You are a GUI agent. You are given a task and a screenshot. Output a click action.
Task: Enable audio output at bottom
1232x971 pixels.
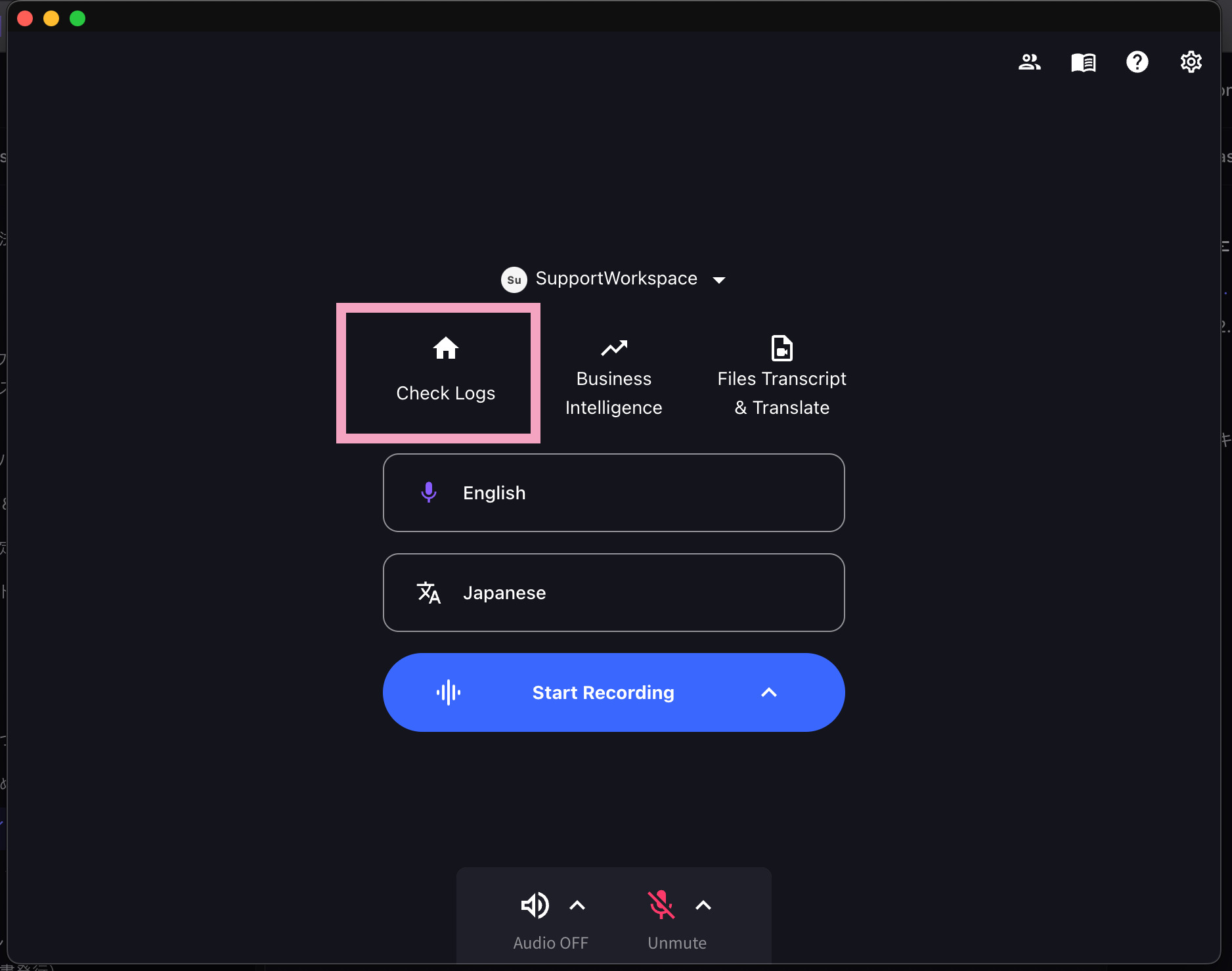535,905
